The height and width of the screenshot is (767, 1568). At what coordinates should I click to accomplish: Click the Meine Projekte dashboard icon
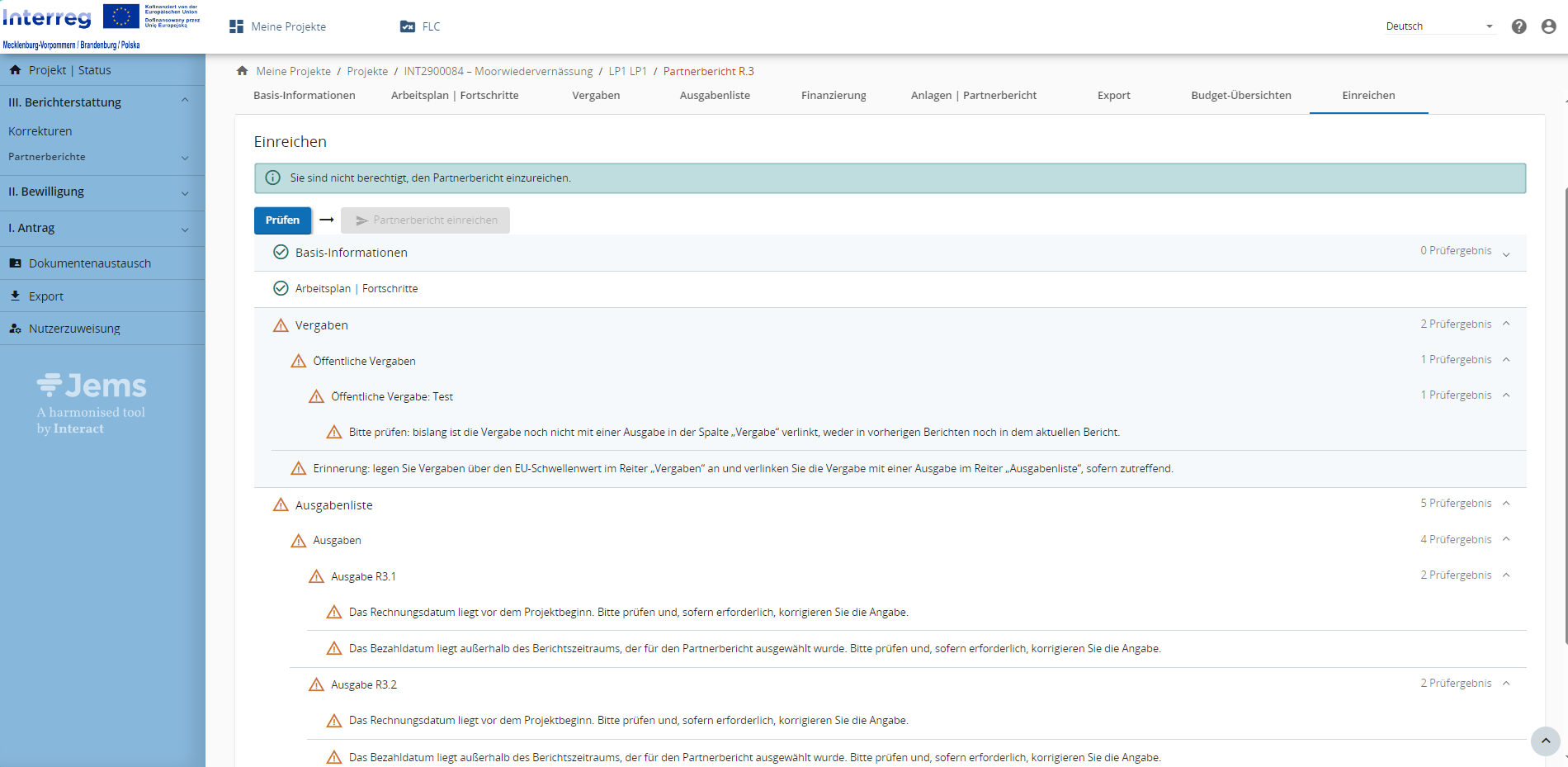click(236, 26)
